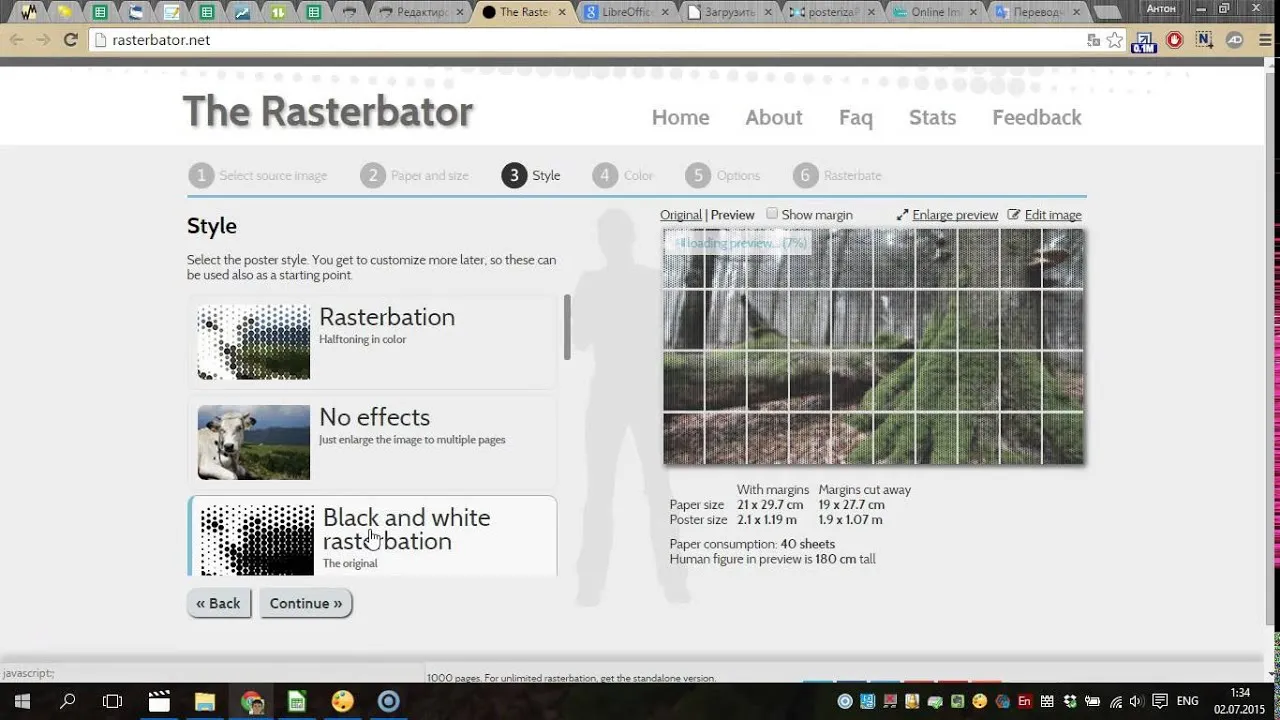Viewport: 1280px width, 720px height.
Task: Open LibreOffice Calc from the taskbar
Action: pyautogui.click(x=297, y=701)
